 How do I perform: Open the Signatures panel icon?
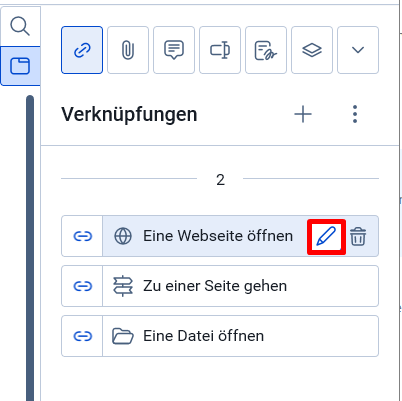(x=266, y=50)
